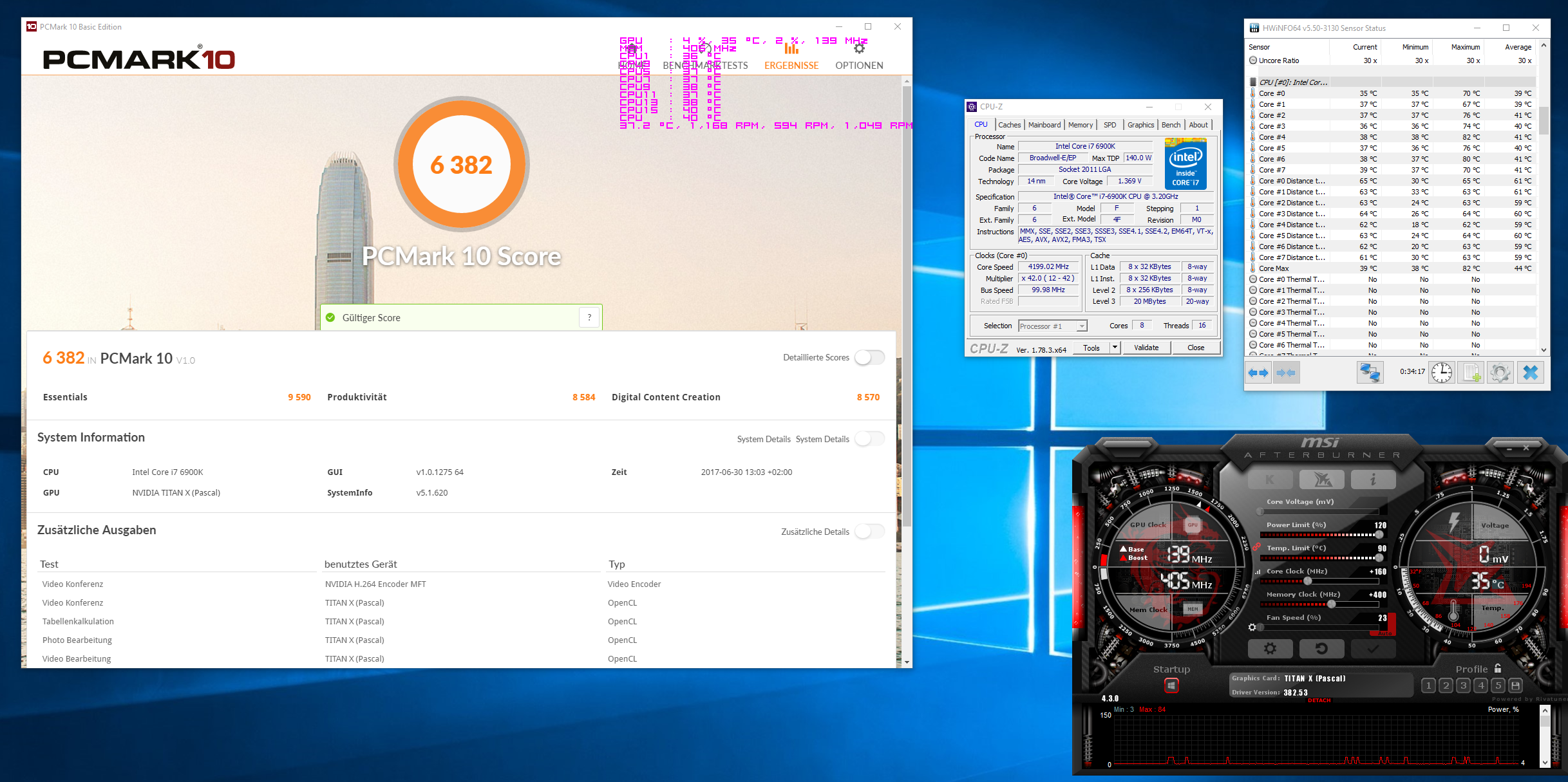Reset HWiNFO elapsed time clock

pos(1441,372)
